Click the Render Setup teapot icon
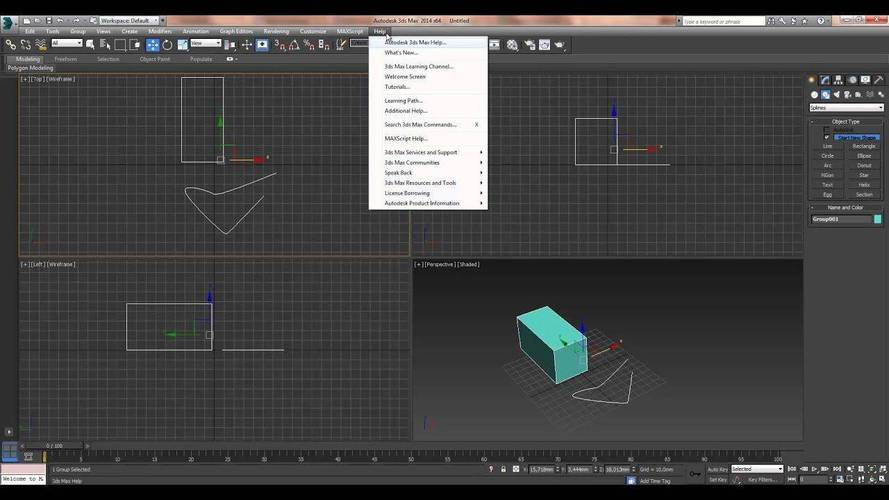The width and height of the screenshot is (889, 500). (529, 45)
